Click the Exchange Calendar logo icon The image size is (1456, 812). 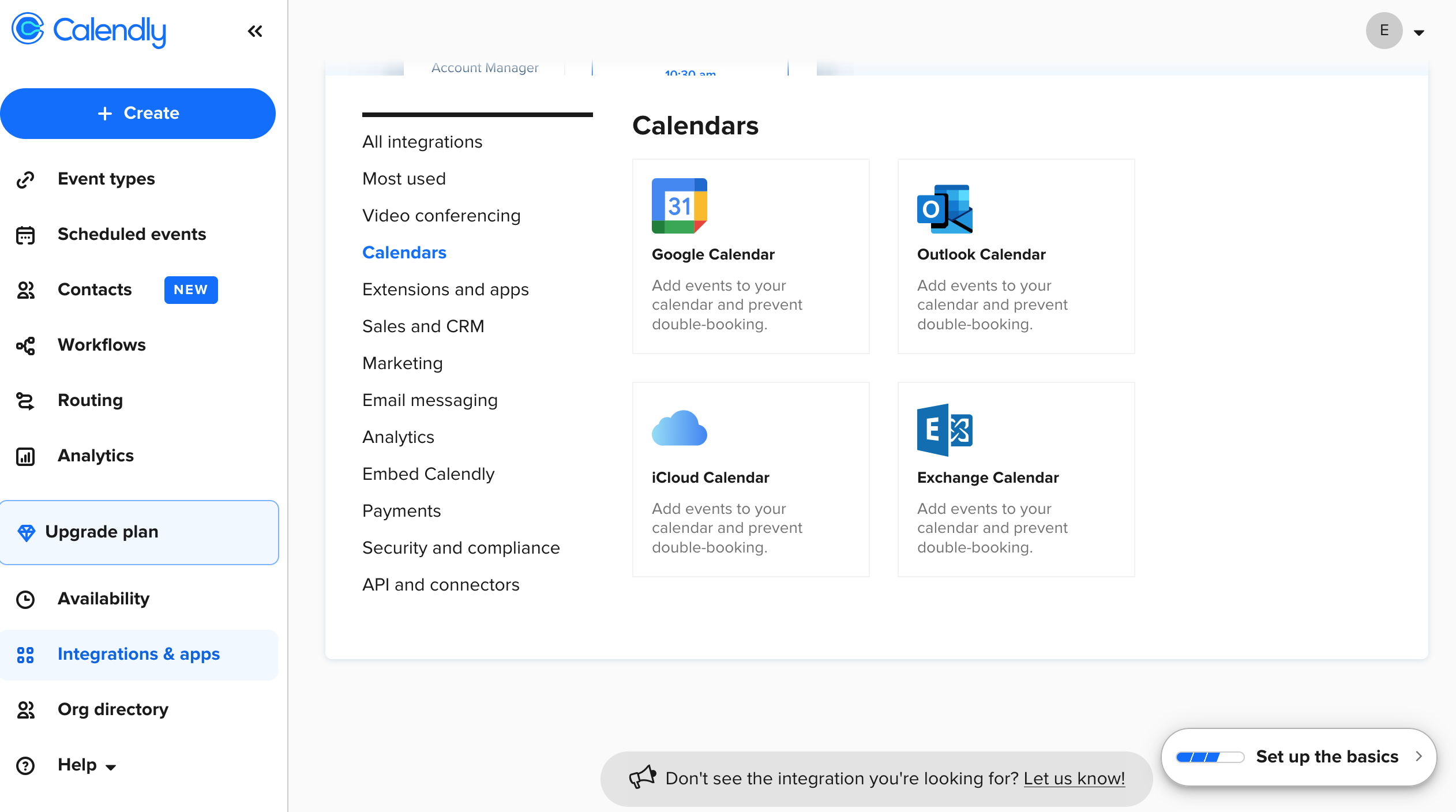click(x=945, y=430)
